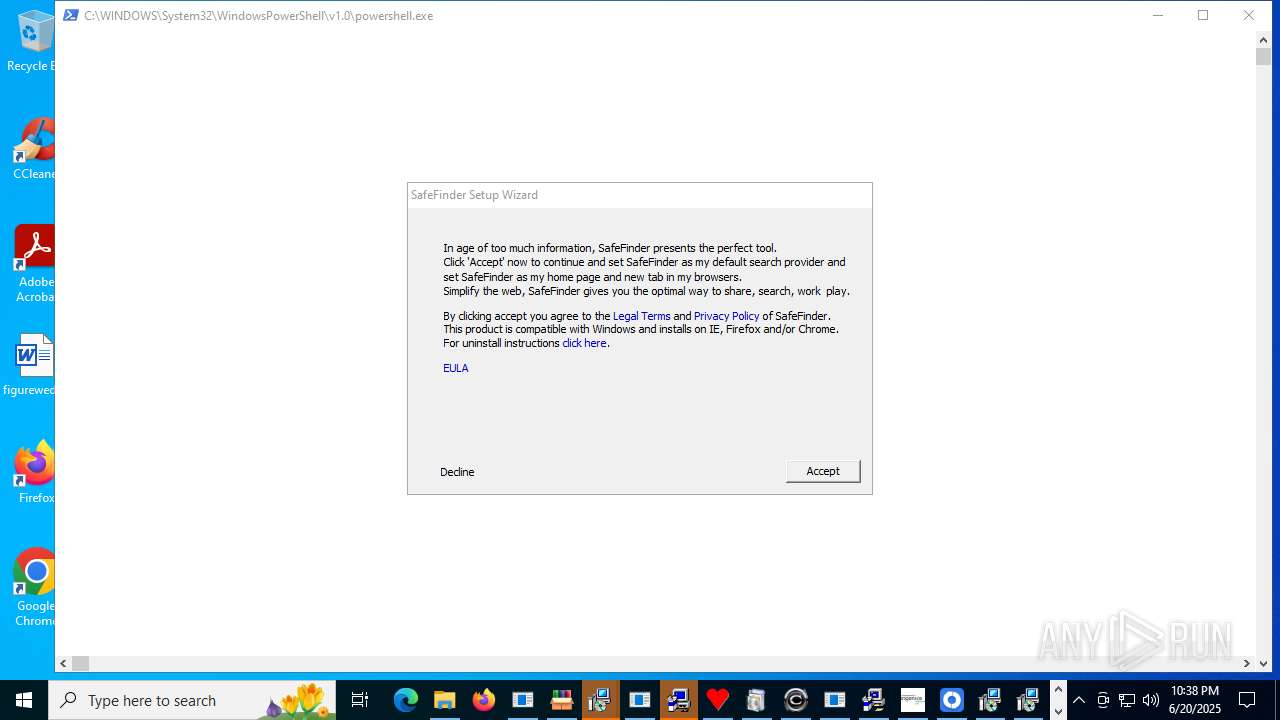Image resolution: width=1280 pixels, height=720 pixels.
Task: Click the taskbar search box
Action: tap(192, 700)
